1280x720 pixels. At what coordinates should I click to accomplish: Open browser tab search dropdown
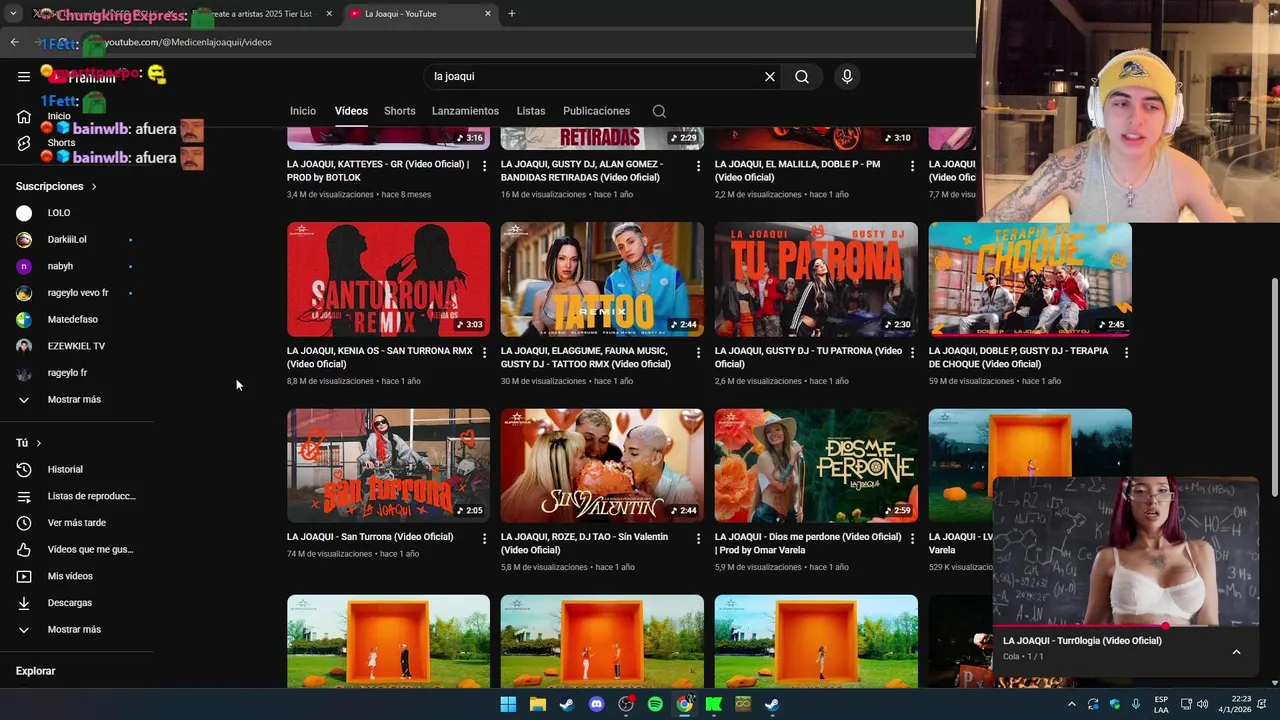pyautogui.click(x=13, y=14)
